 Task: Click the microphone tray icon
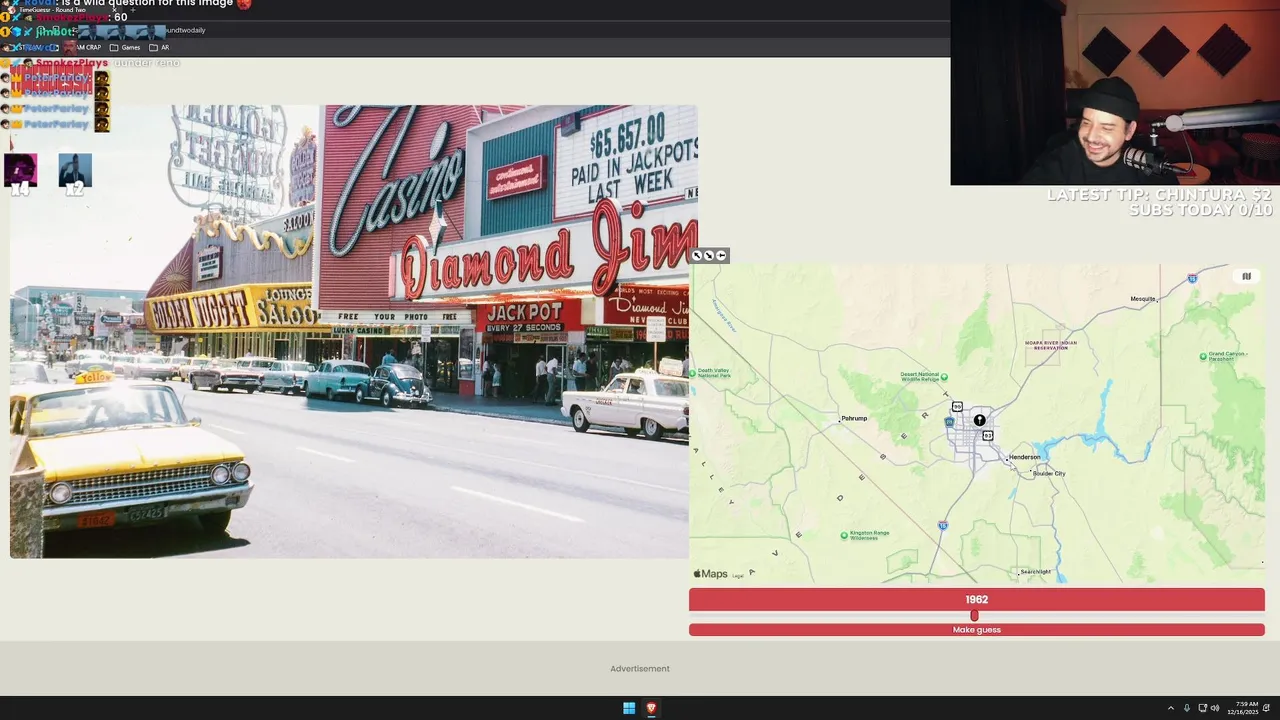tap(1187, 708)
